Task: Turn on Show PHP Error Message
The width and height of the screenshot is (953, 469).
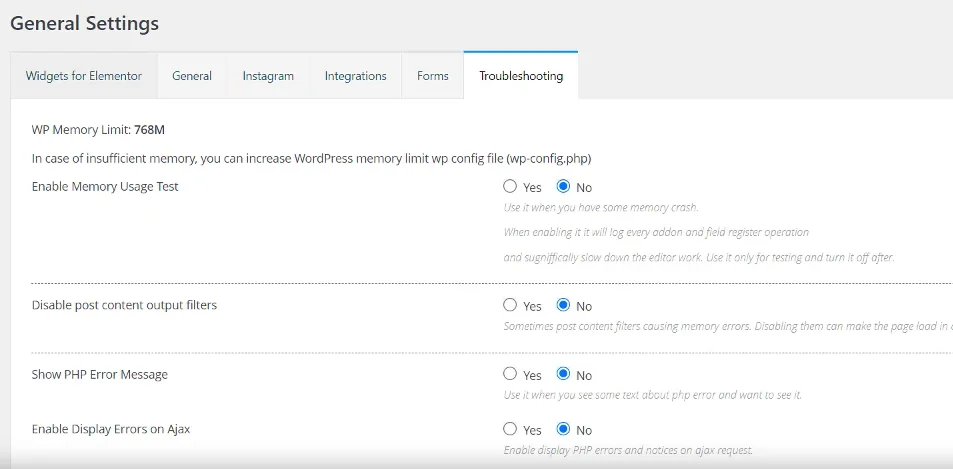Action: pos(510,374)
